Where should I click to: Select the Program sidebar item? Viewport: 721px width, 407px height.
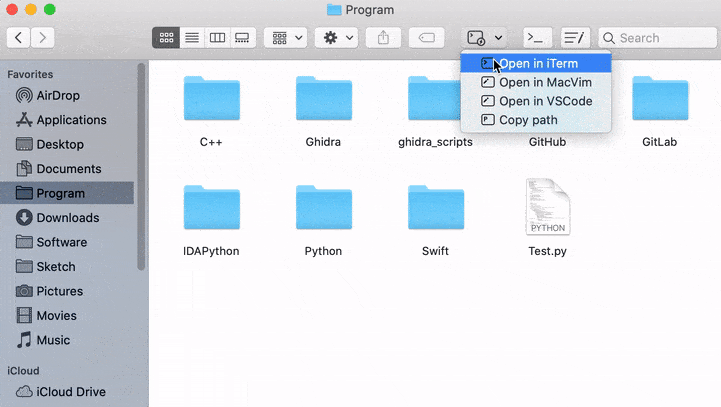pos(67,193)
